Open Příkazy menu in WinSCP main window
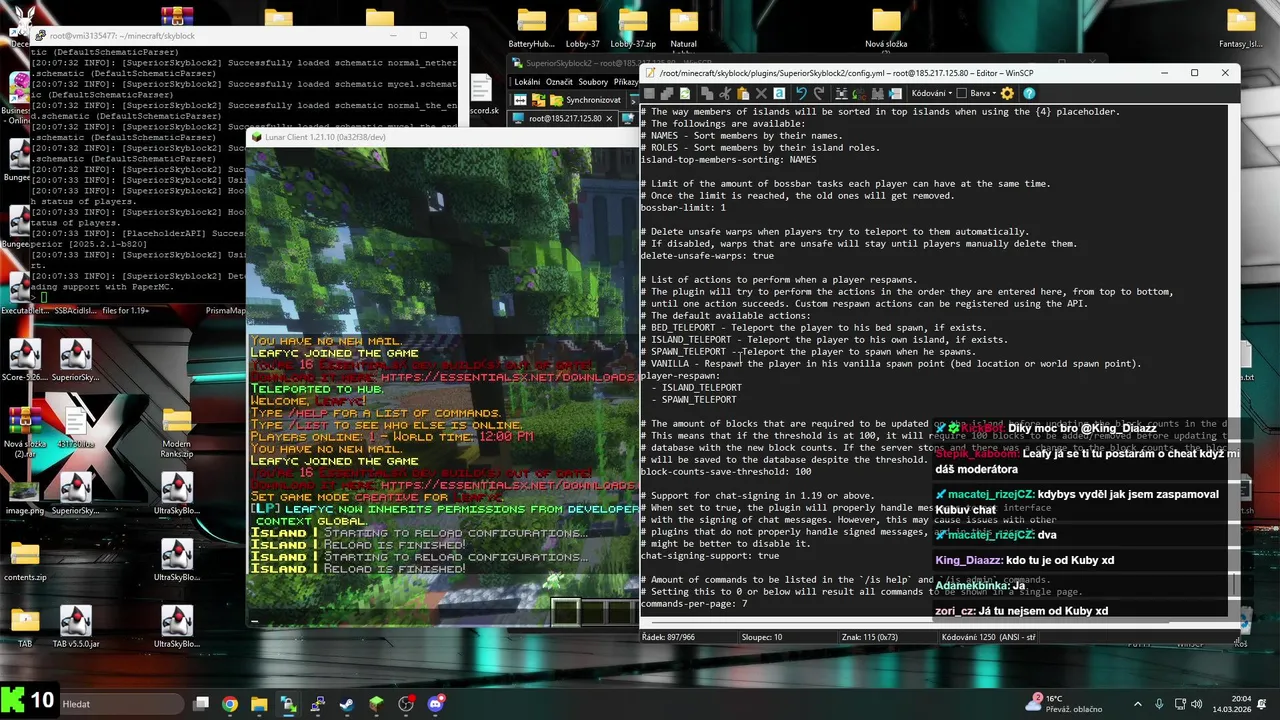 point(626,82)
